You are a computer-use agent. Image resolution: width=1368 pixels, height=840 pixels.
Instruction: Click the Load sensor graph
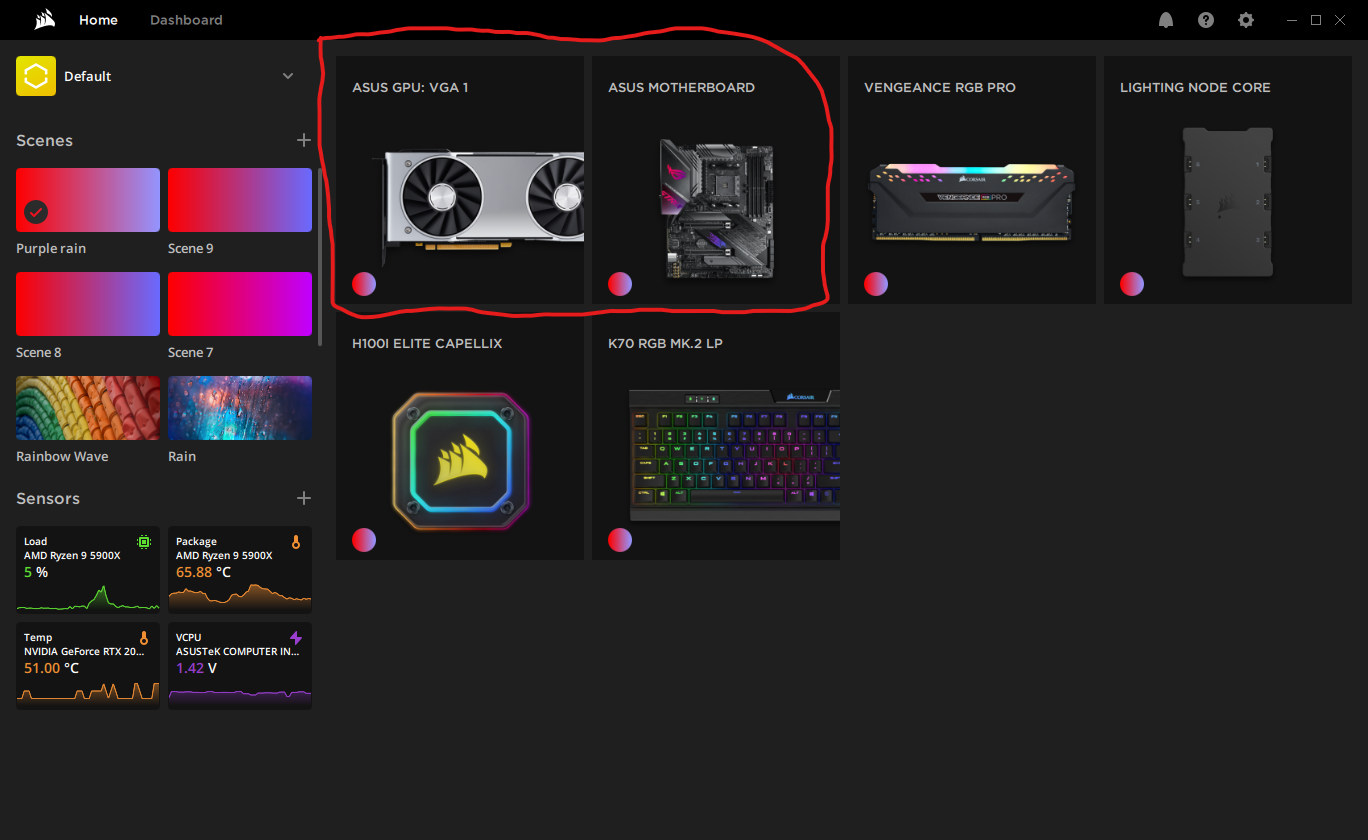pyautogui.click(x=88, y=597)
